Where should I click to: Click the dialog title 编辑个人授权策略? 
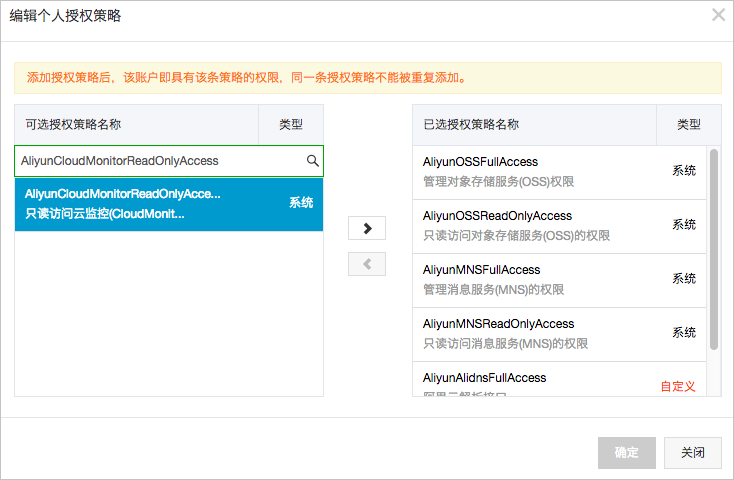click(65, 15)
